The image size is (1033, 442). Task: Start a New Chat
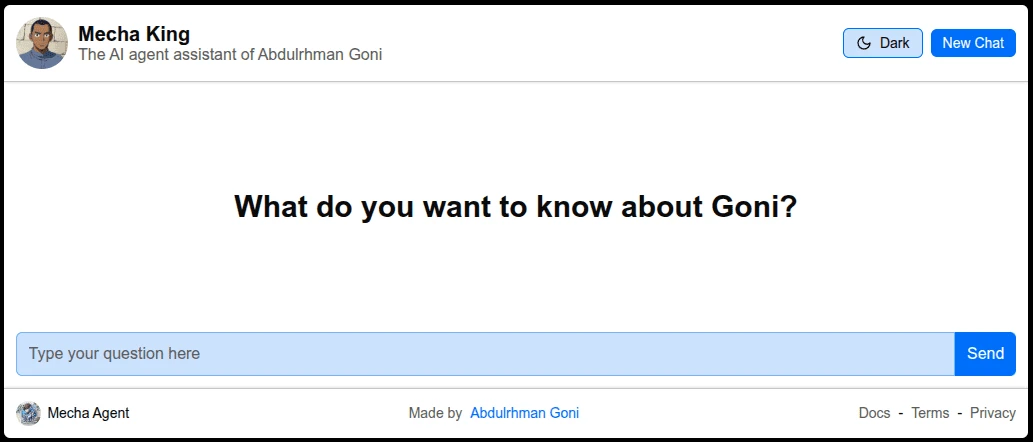[973, 43]
